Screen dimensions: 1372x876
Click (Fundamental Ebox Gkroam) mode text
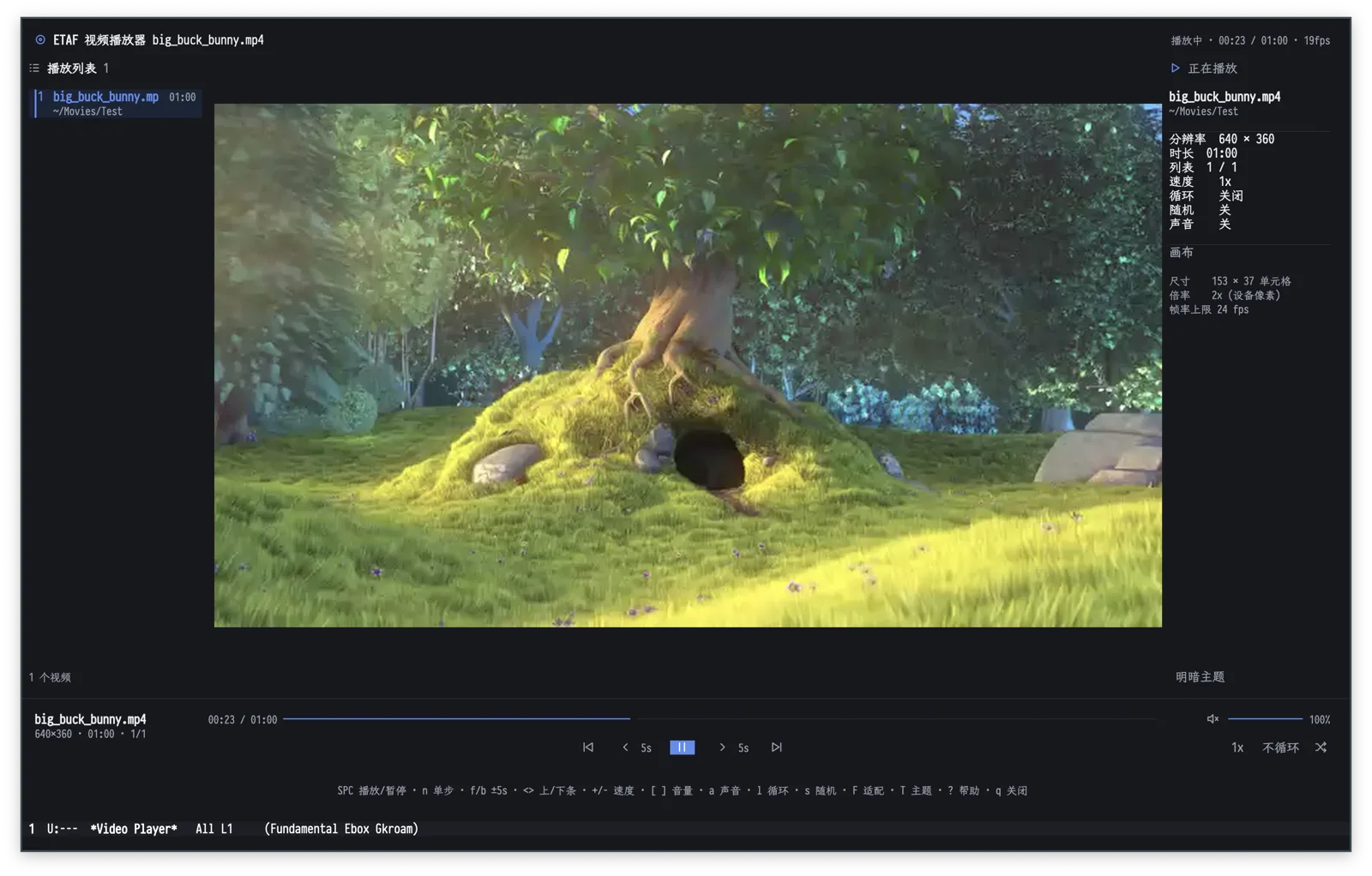(x=341, y=829)
